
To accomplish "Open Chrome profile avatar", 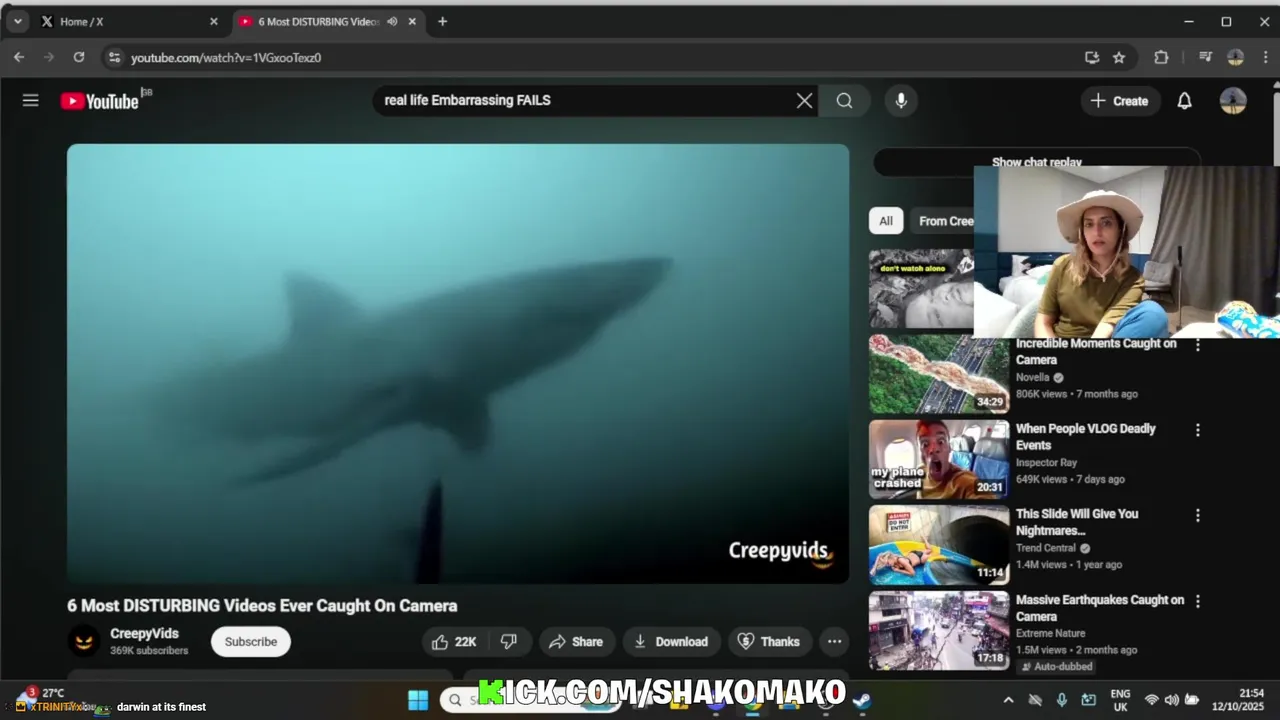I will point(1235,58).
